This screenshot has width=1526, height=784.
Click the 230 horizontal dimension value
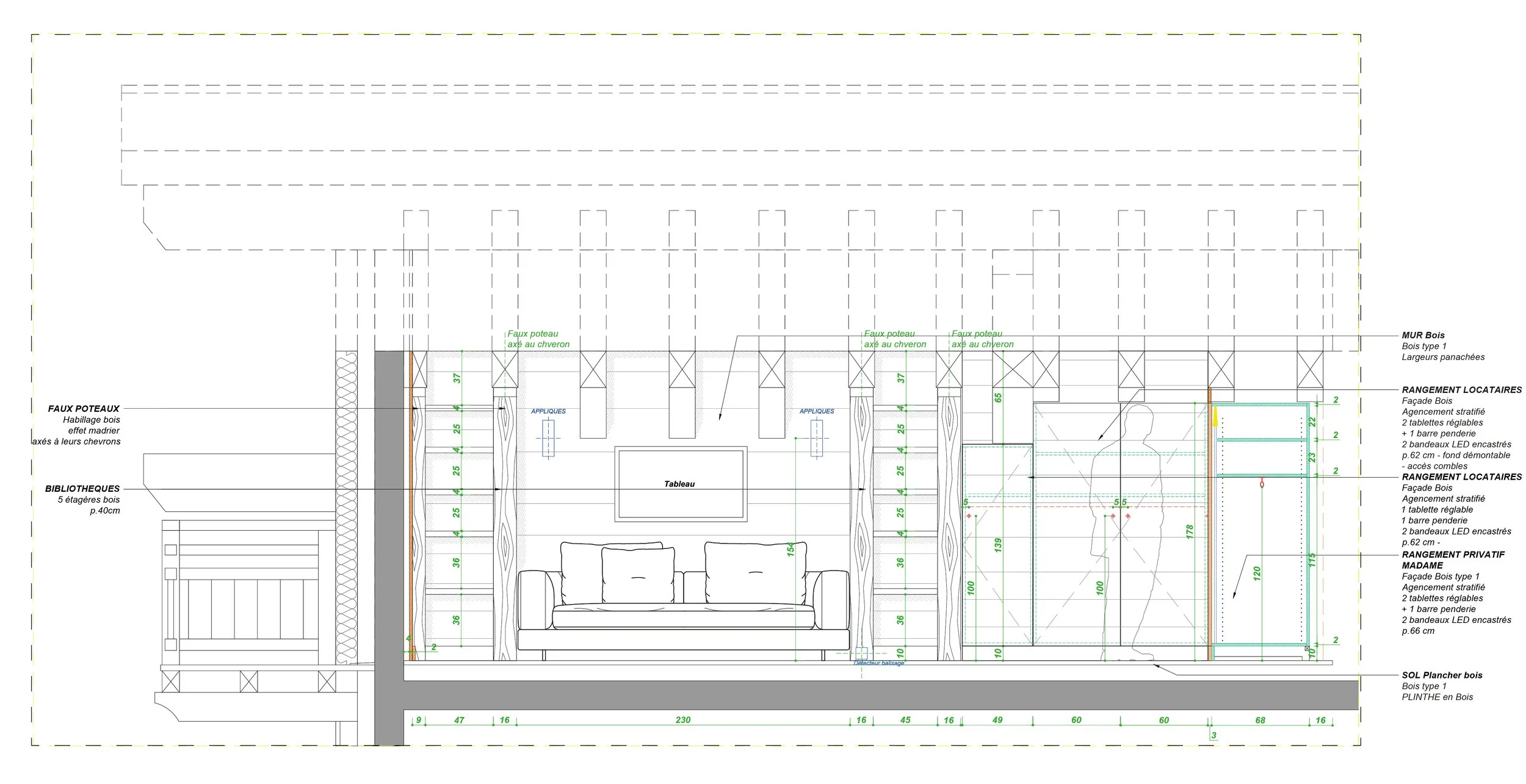[x=682, y=720]
